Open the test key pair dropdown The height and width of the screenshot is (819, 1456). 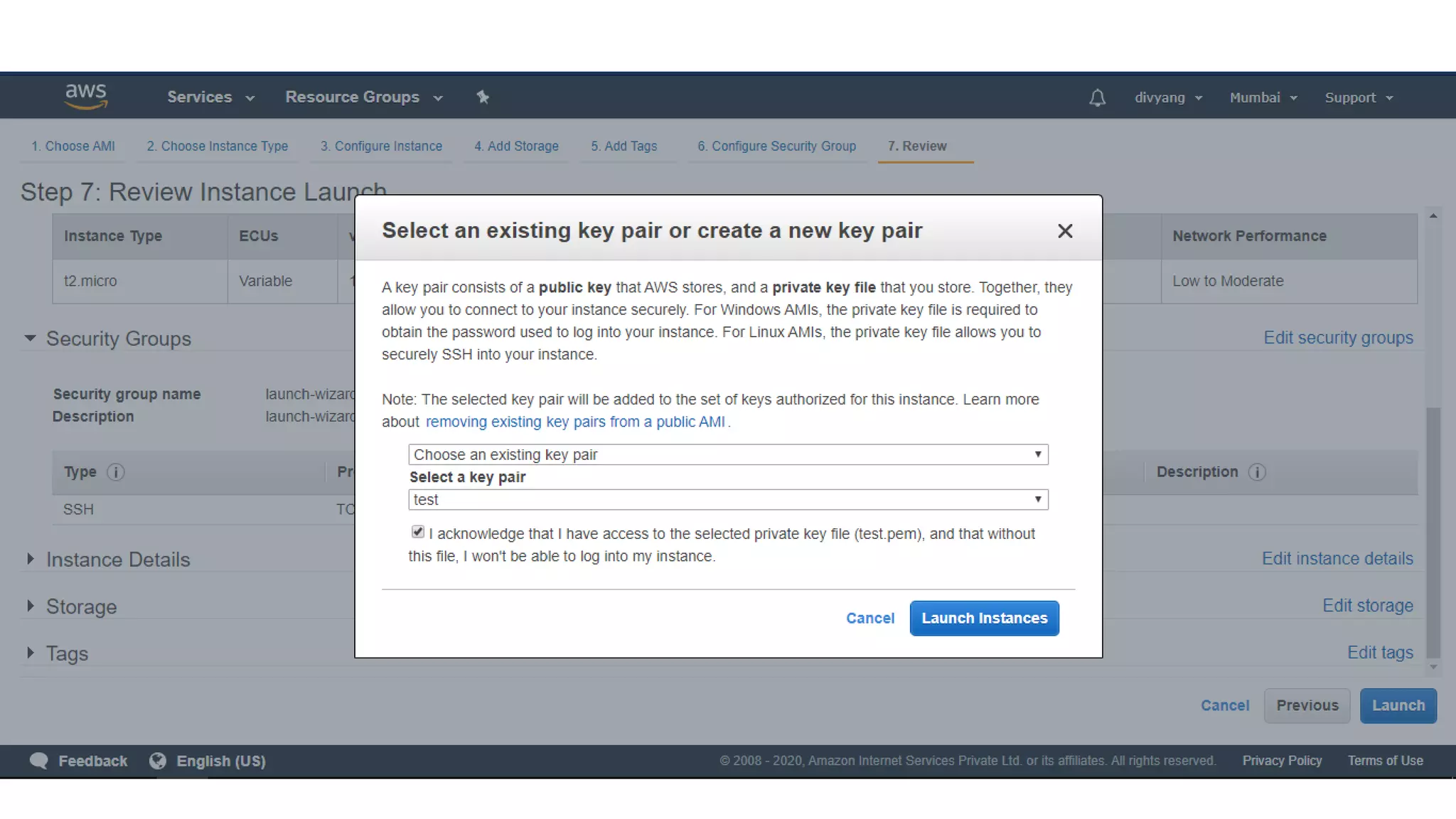click(728, 500)
